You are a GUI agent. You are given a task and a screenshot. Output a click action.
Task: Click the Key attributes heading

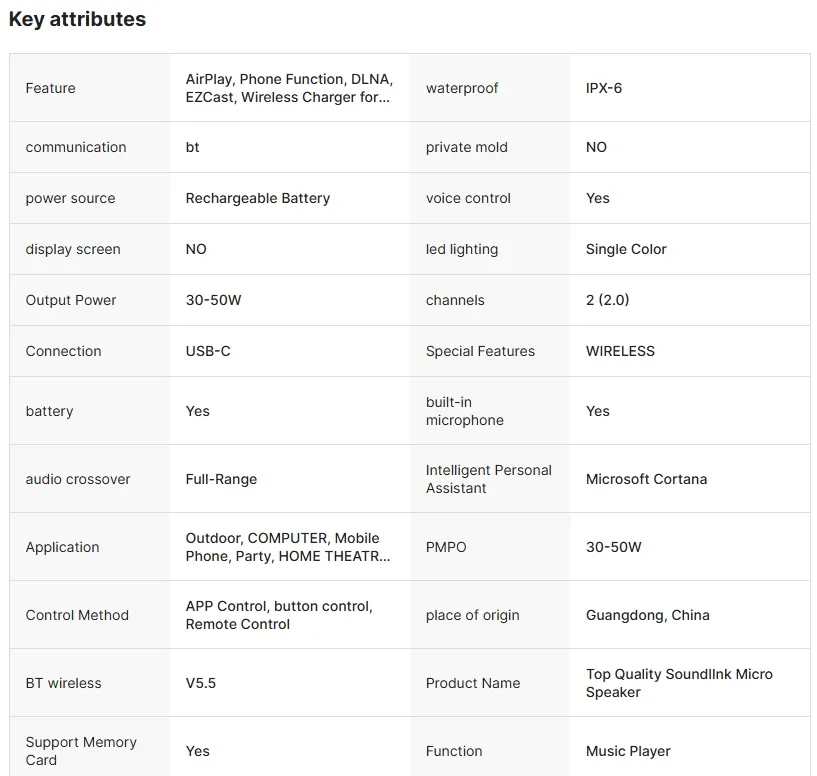pyautogui.click(x=77, y=19)
